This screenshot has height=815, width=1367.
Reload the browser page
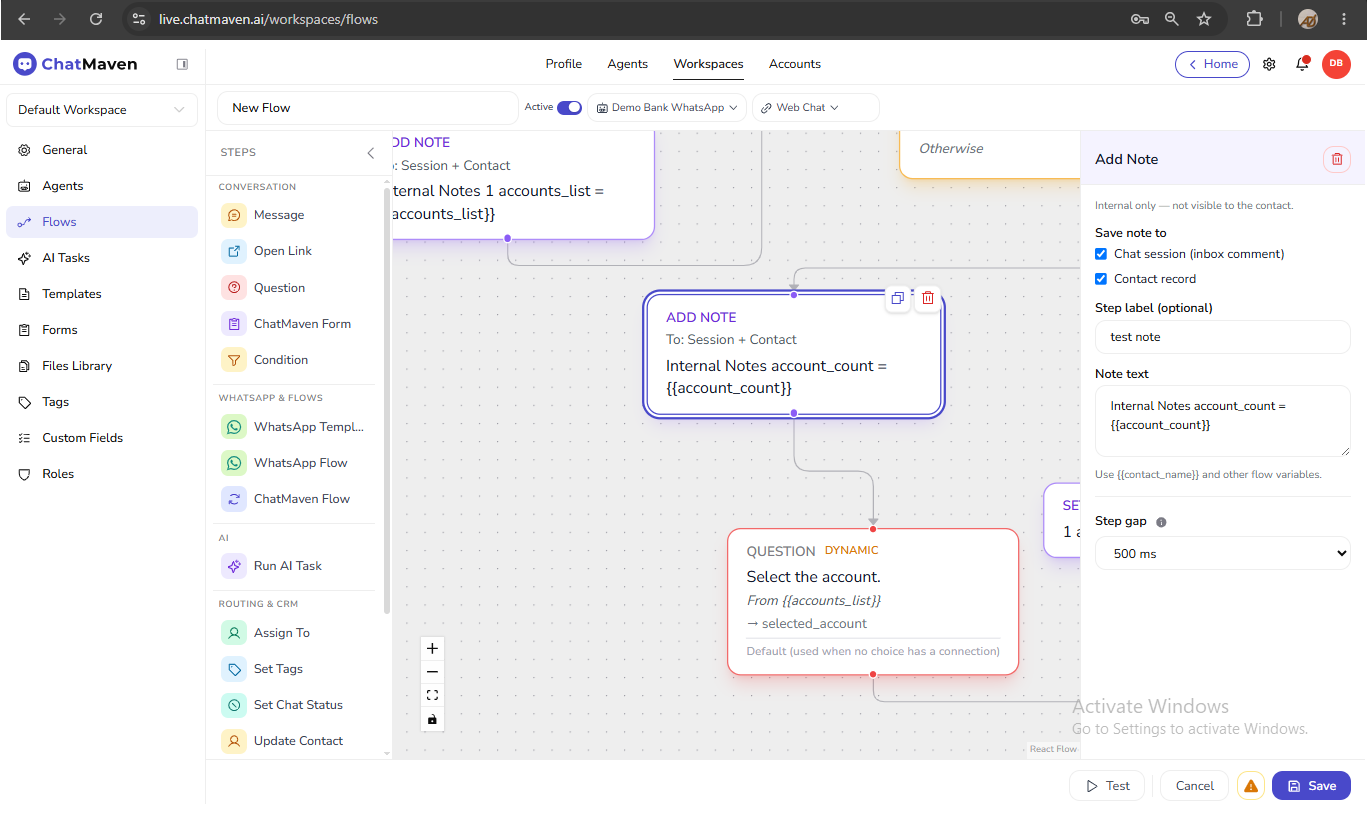coord(96,19)
